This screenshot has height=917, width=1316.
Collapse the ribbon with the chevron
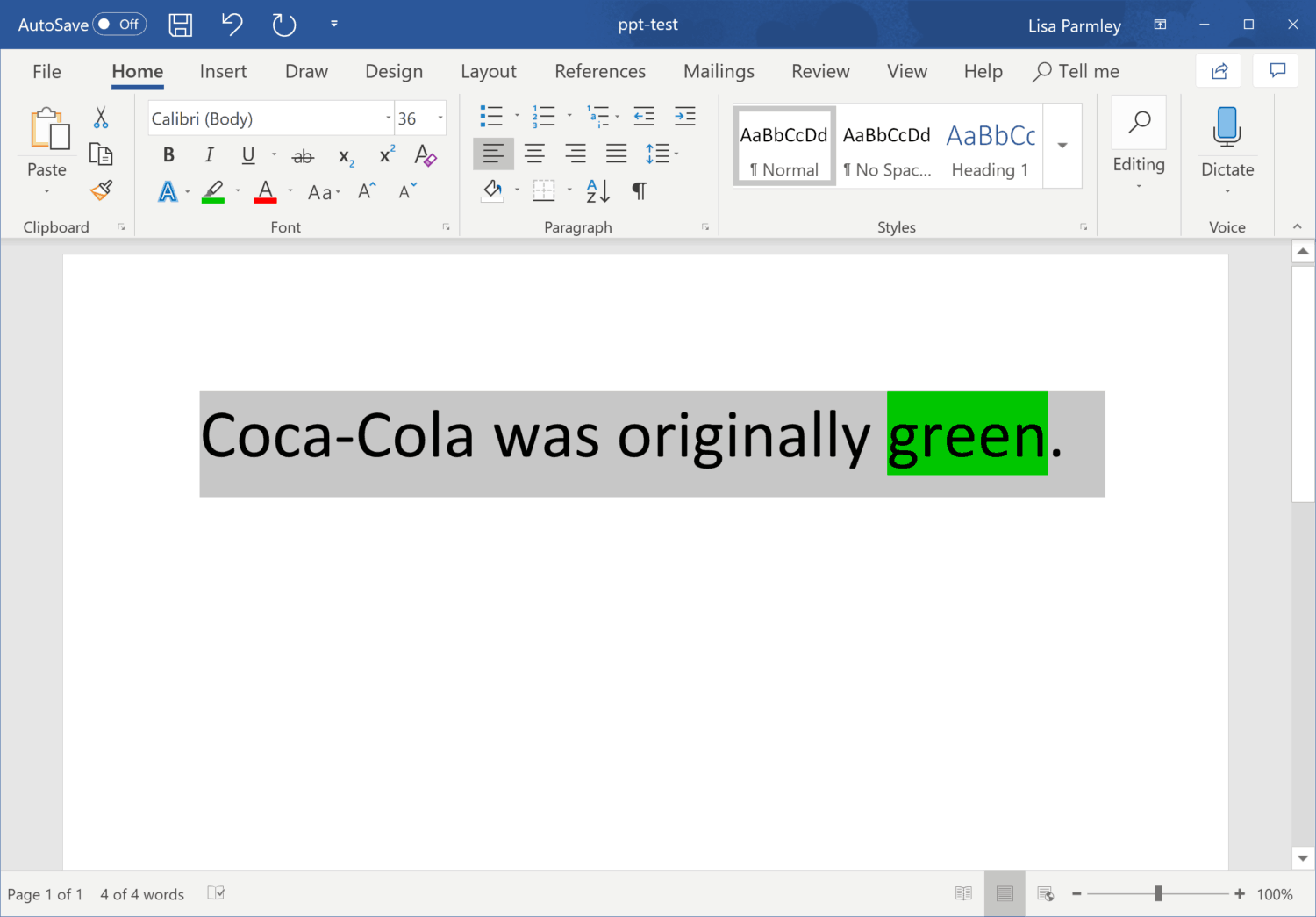[x=1298, y=226]
